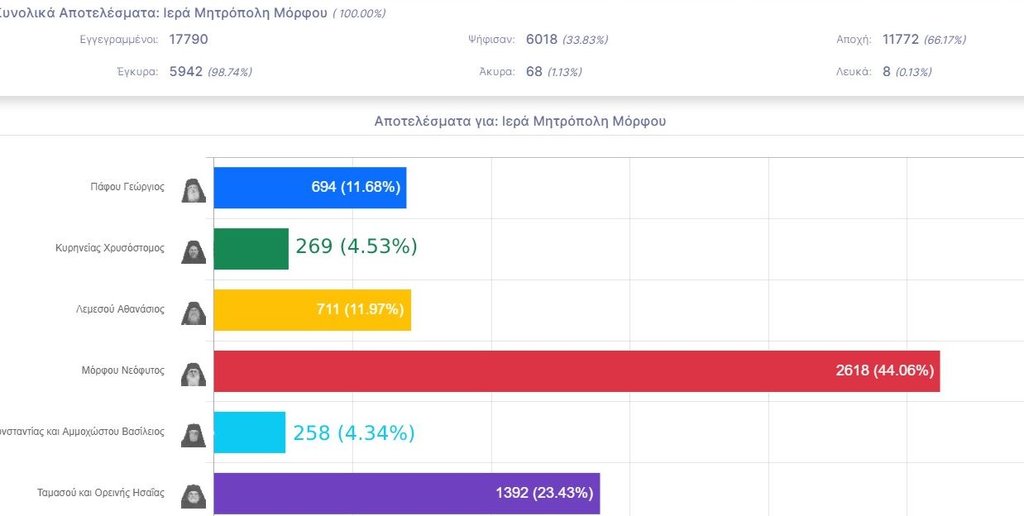Click the candidate name Μόρφου Νεόφυτος
This screenshot has height=516, width=1024.
tap(123, 370)
